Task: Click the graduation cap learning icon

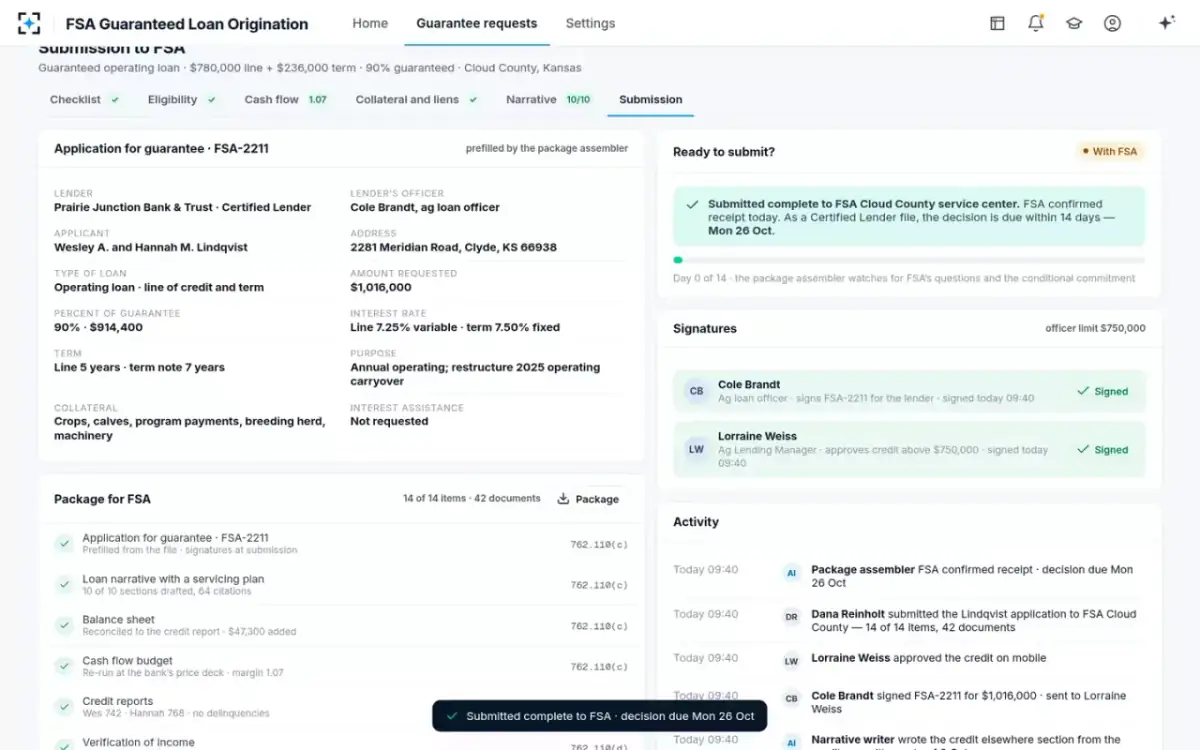Action: click(1074, 23)
